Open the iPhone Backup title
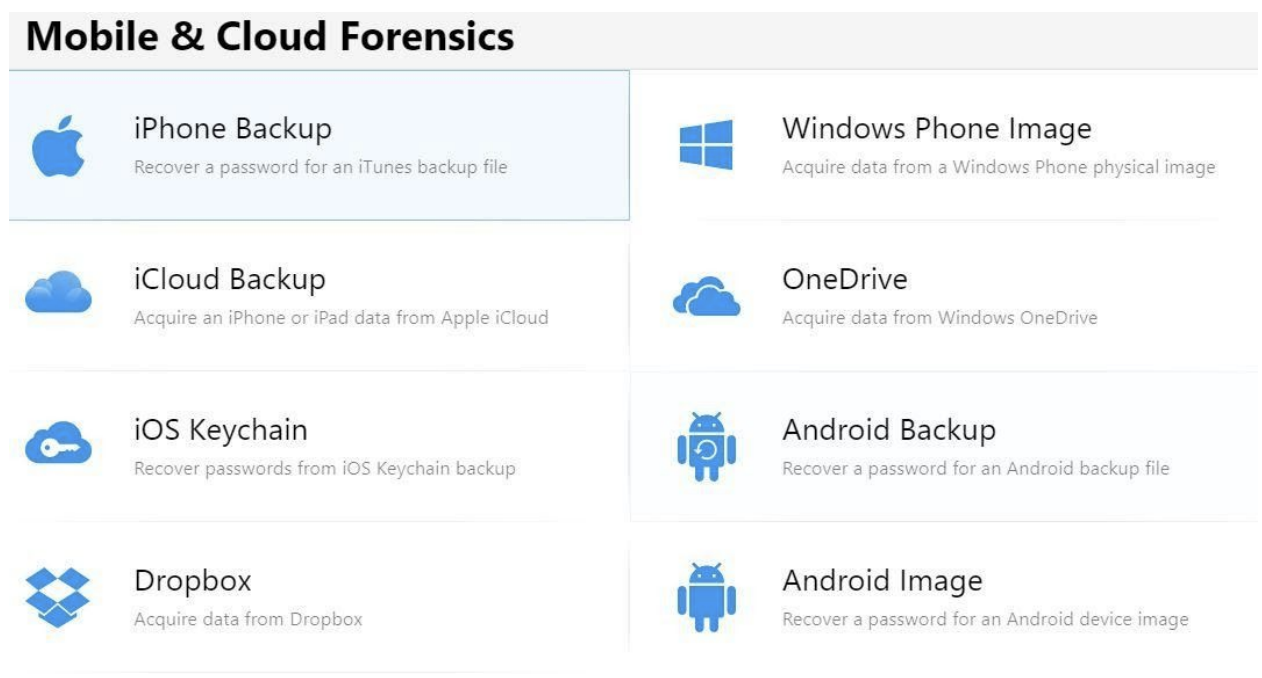The image size is (1262, 678). click(232, 129)
